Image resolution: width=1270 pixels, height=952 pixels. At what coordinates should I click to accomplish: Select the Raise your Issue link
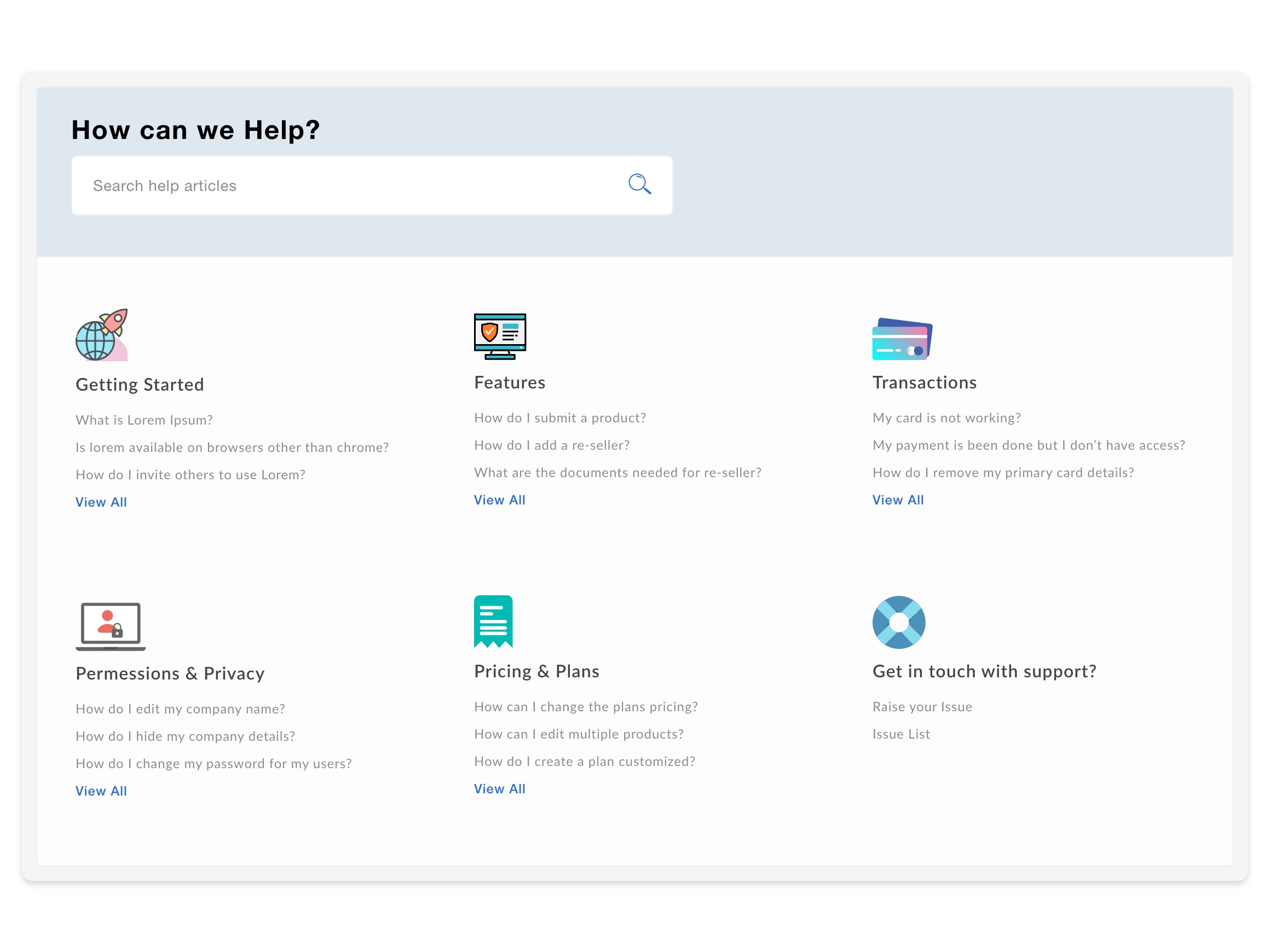922,707
